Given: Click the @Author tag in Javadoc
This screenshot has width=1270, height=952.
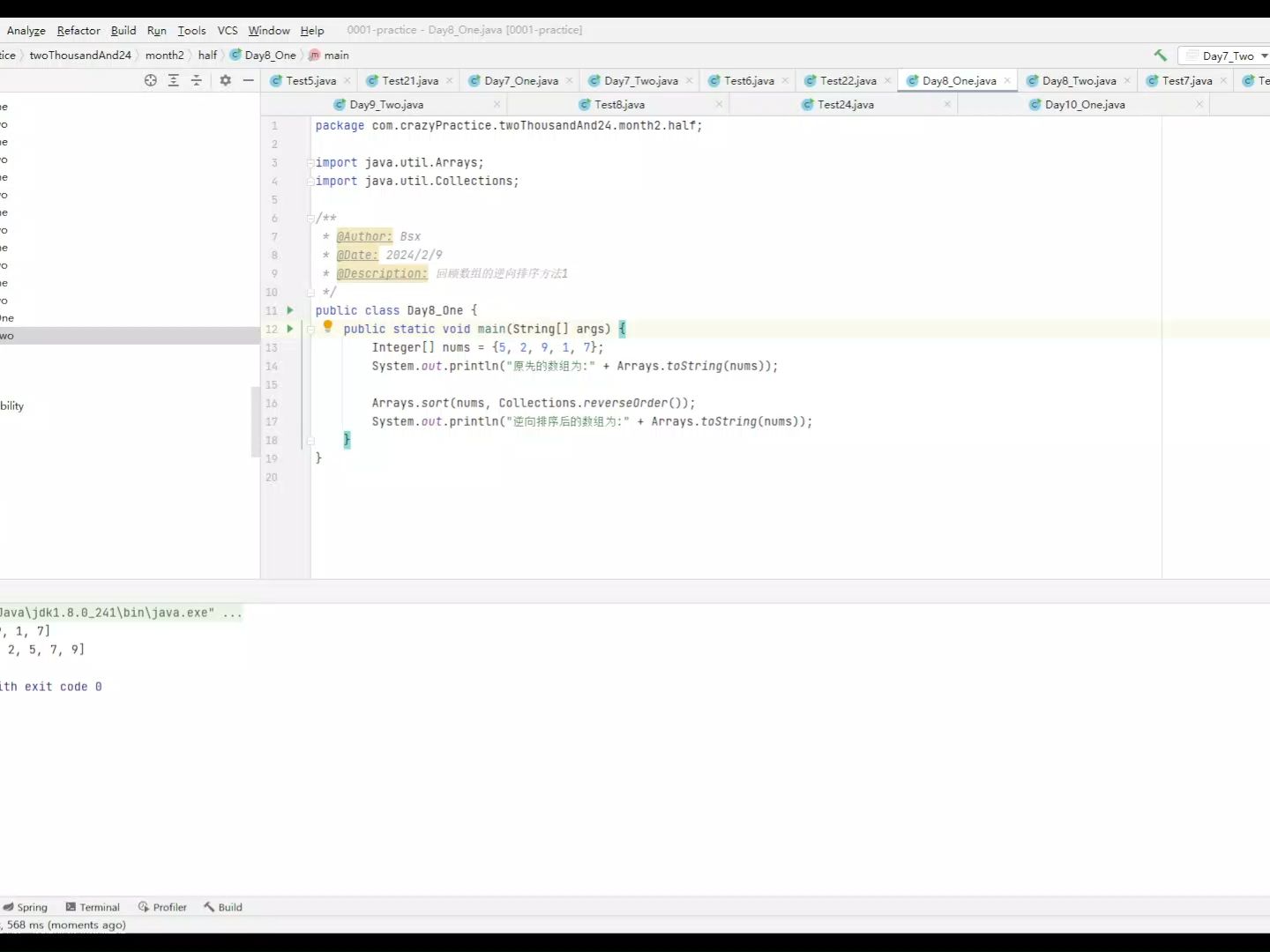Looking at the screenshot, I should tap(364, 236).
